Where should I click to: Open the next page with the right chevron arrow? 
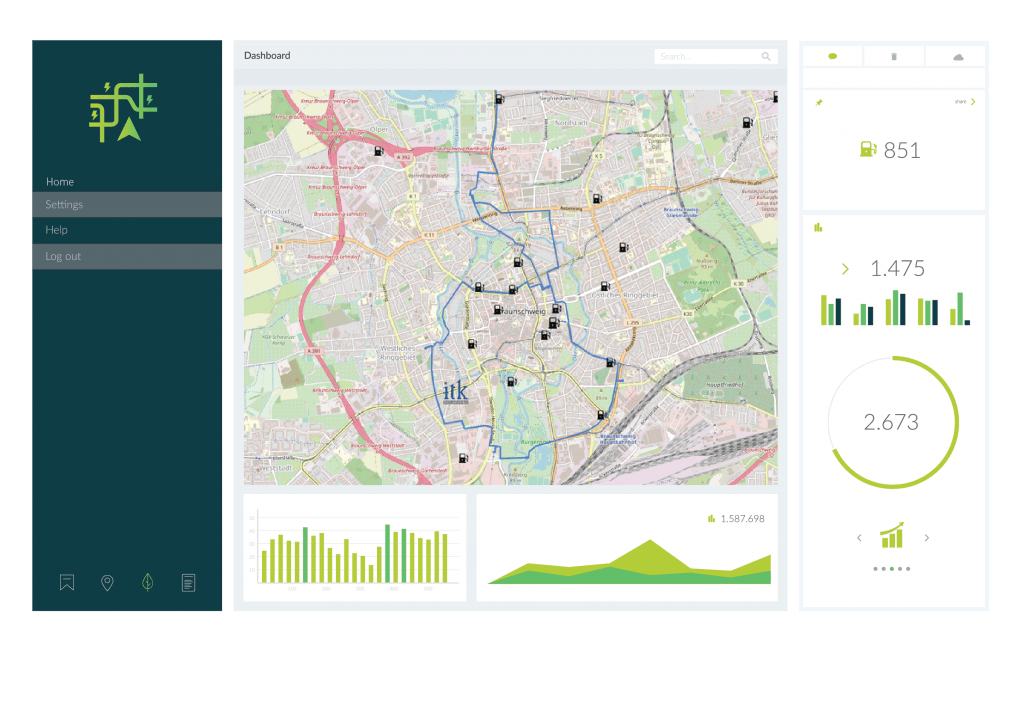pyautogui.click(x=926, y=537)
